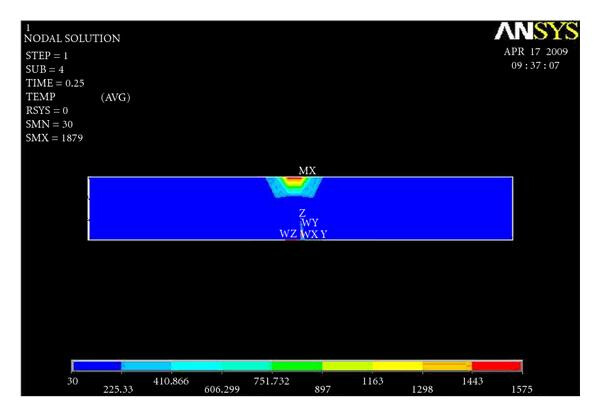600x417 pixels.
Task: Click the 'TIME = 0.25' label
Action: 55,83
